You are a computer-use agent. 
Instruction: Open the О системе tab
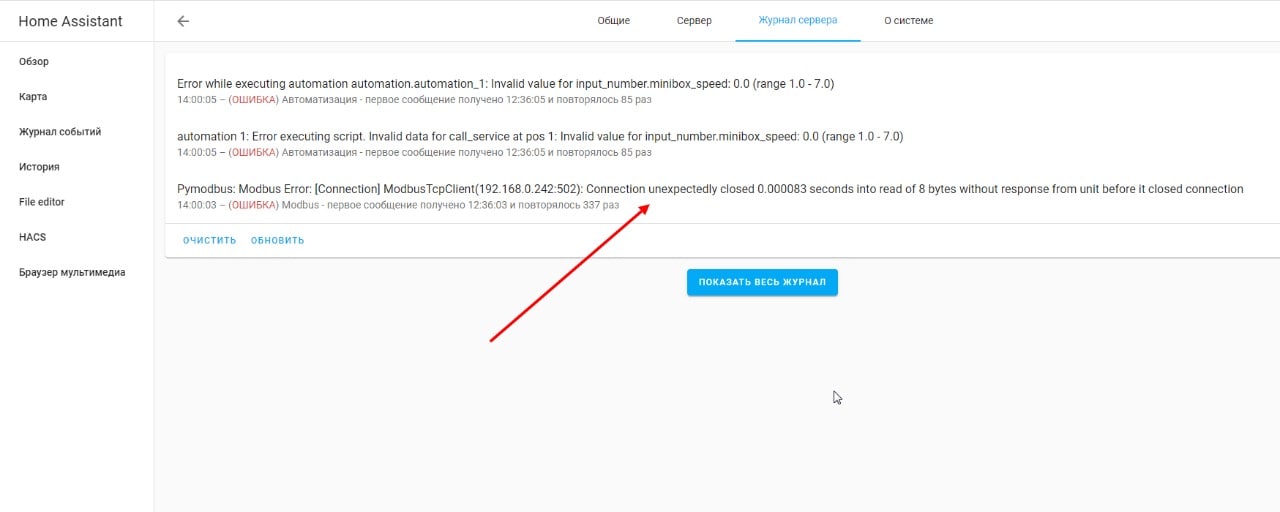coord(908,21)
